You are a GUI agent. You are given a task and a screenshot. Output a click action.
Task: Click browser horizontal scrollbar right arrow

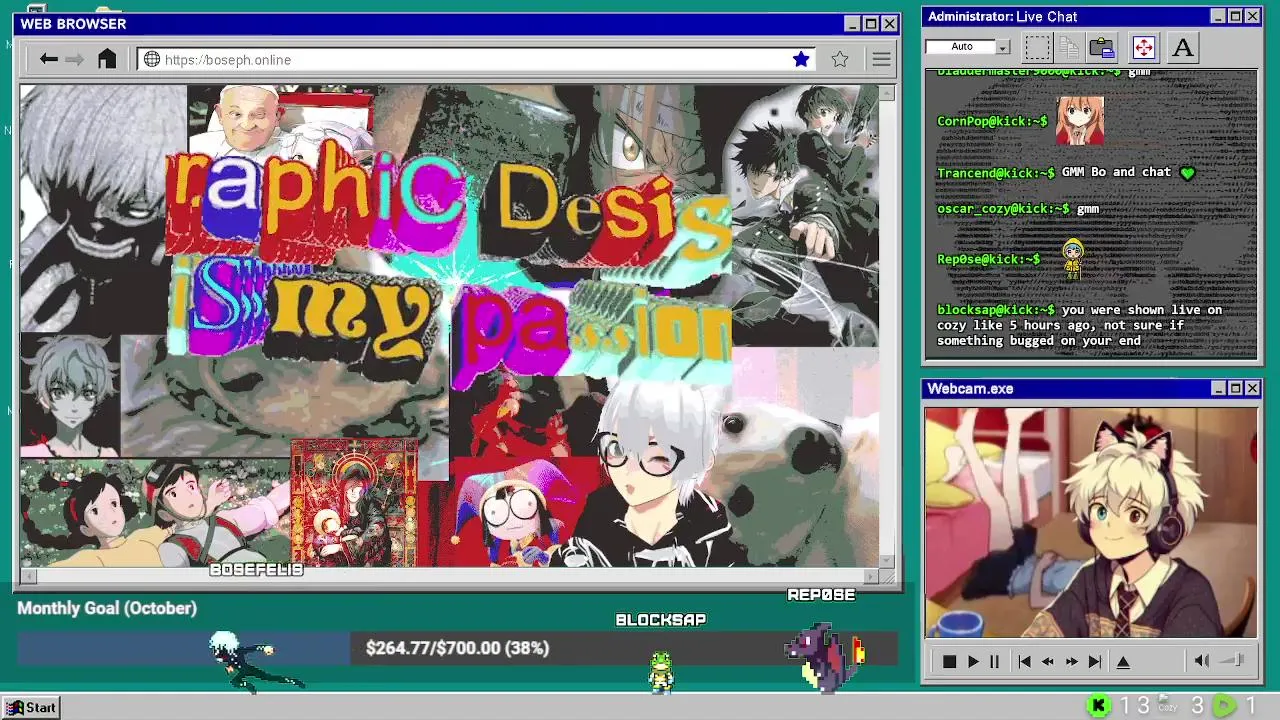click(871, 576)
